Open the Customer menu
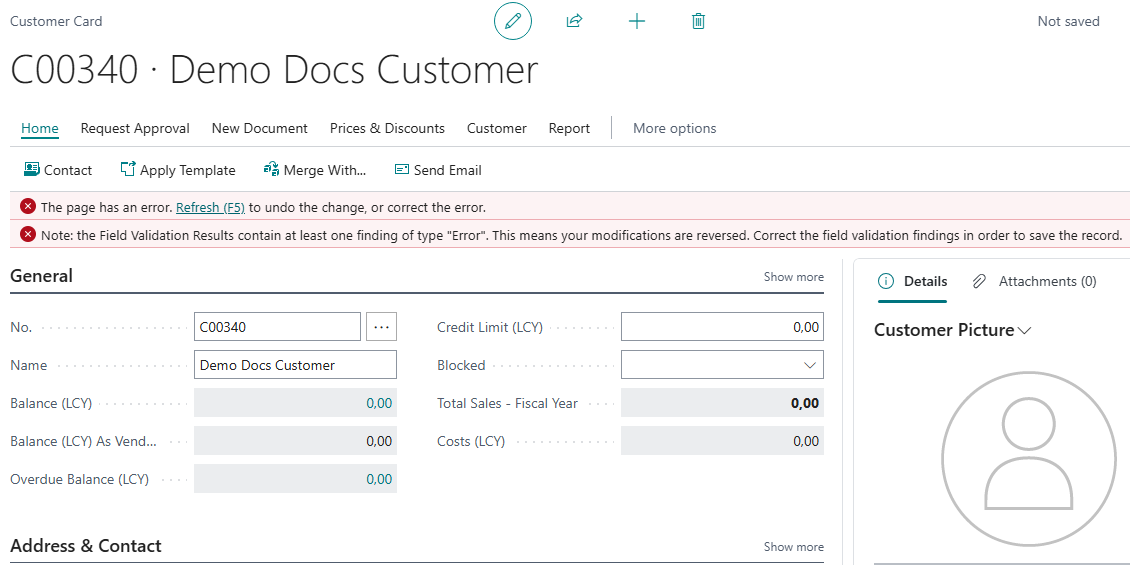The height and width of the screenshot is (565, 1130). tap(497, 128)
